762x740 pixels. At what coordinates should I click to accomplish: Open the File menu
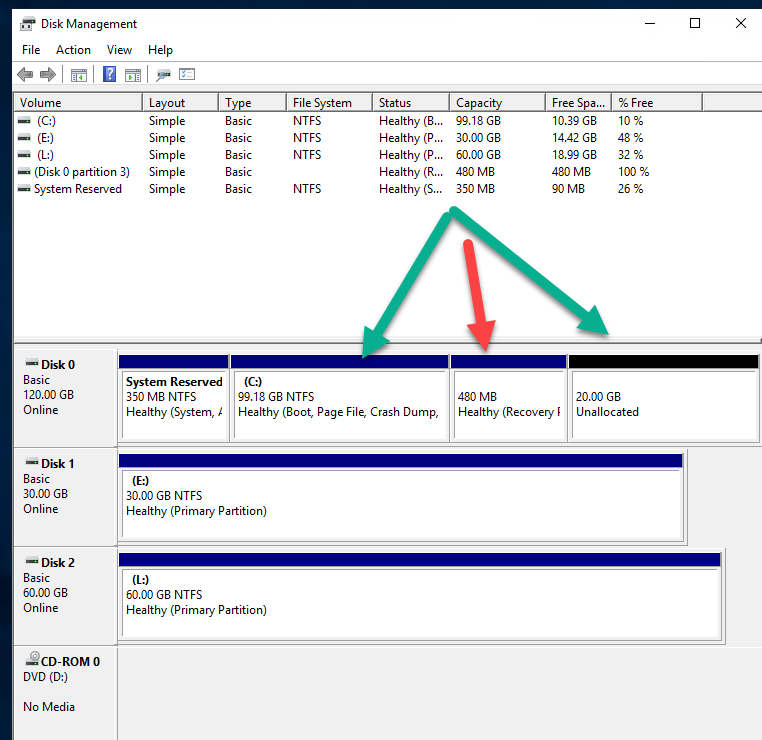pyautogui.click(x=31, y=50)
